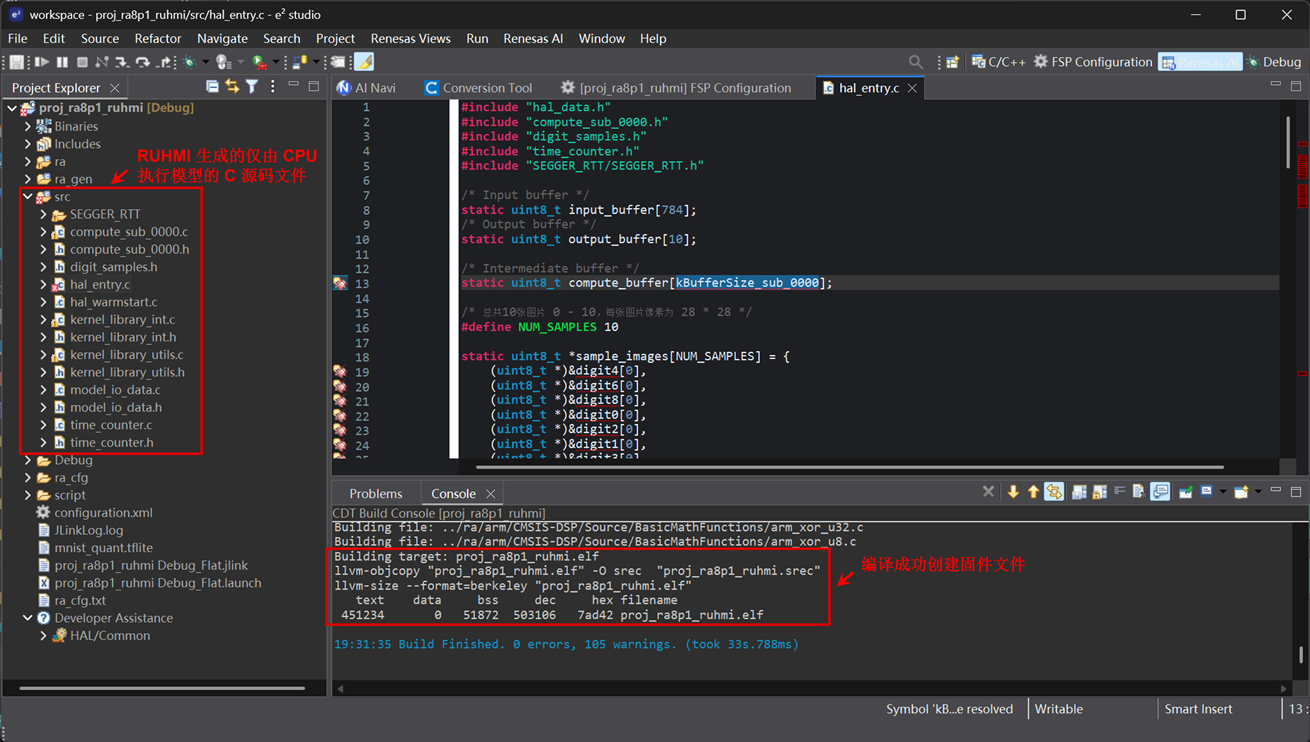Click the Open Perspective icon

(953, 62)
